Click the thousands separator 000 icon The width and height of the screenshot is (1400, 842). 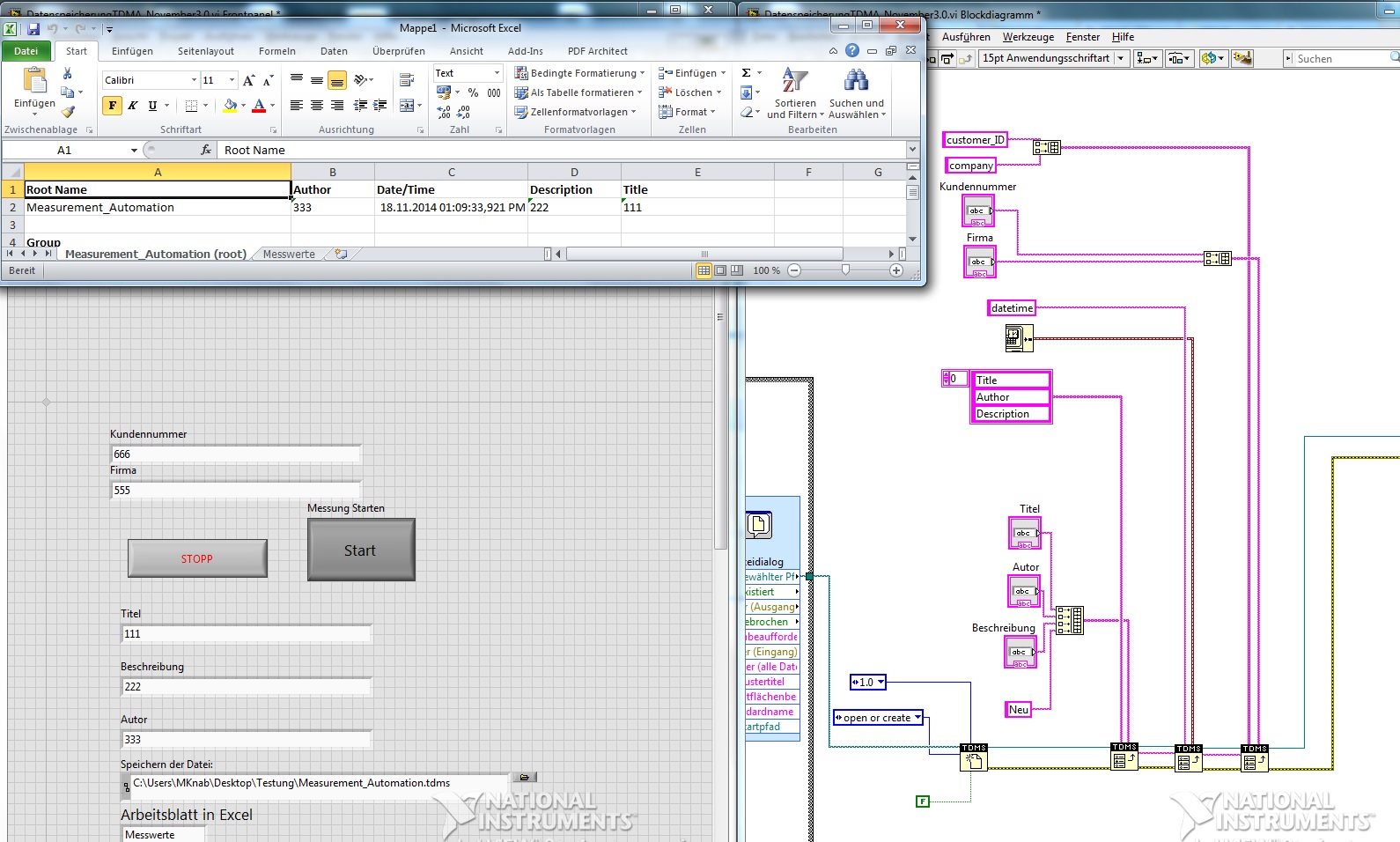494,92
